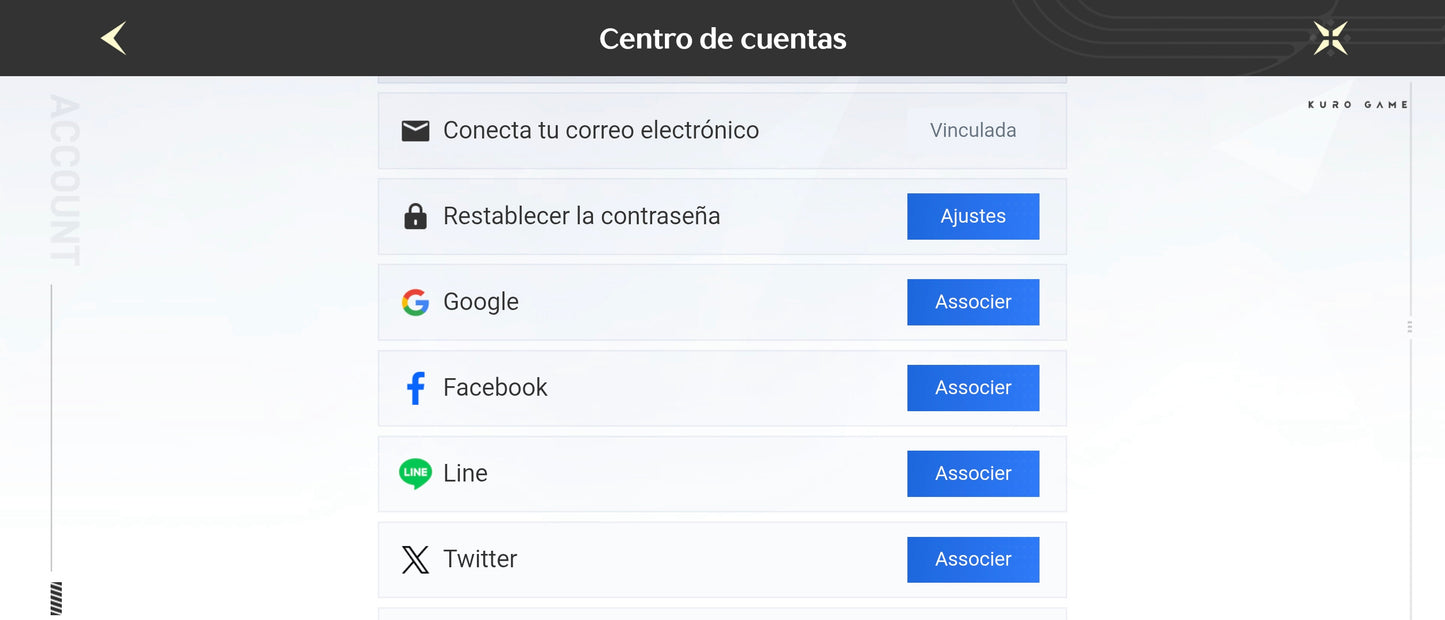The image size is (1445, 620).
Task: Select the 'Conecta tu correo electrónico' label
Action: [600, 131]
